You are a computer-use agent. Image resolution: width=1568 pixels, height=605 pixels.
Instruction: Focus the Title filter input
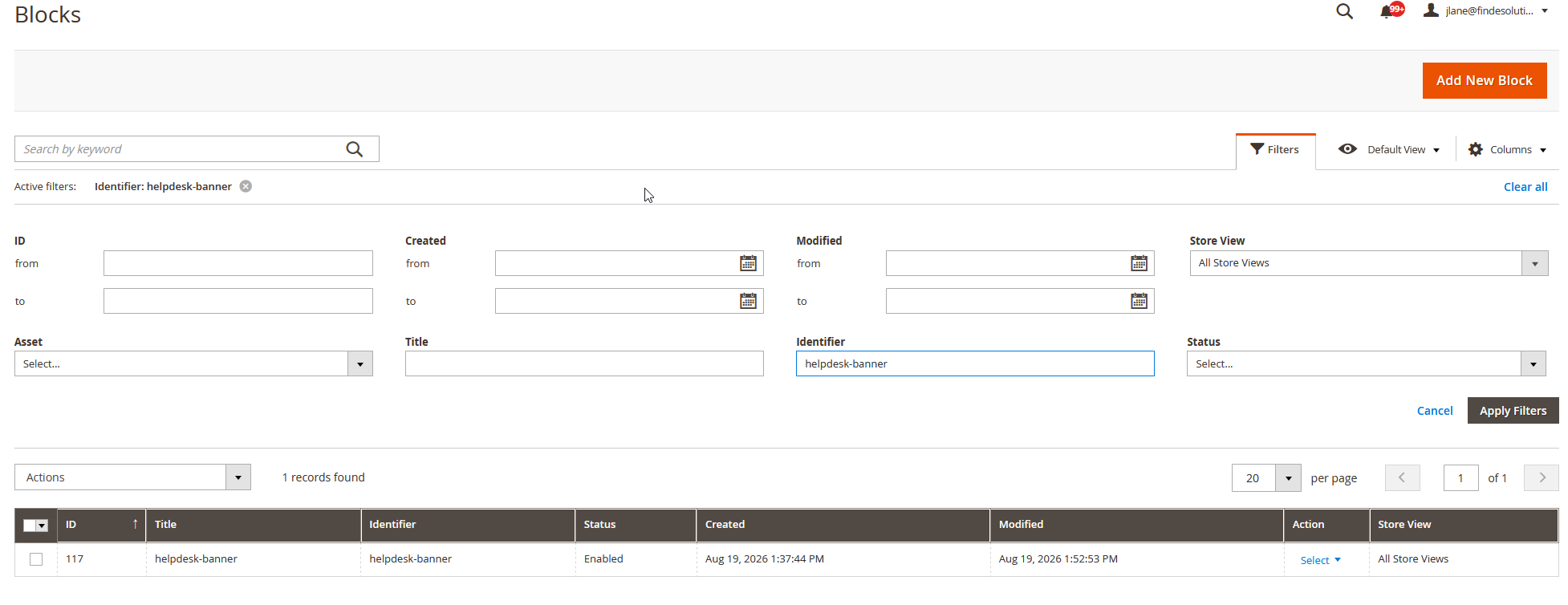tap(584, 363)
